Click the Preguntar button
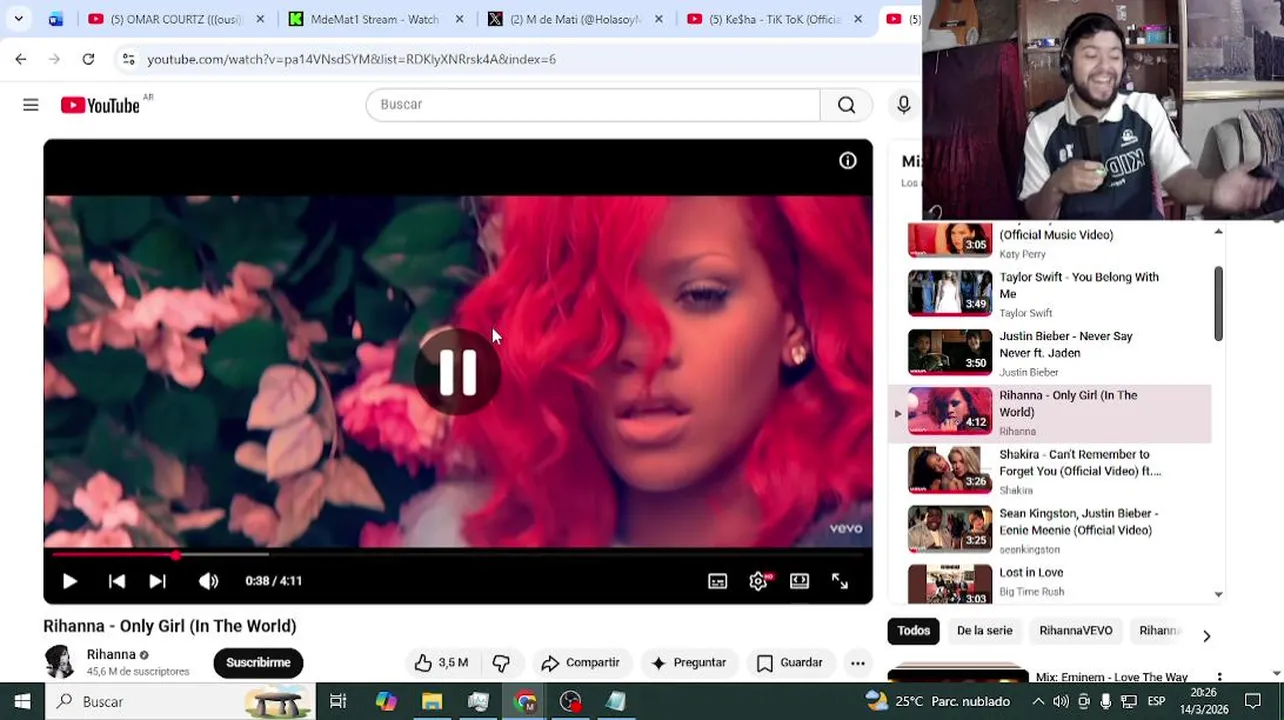 click(688, 663)
